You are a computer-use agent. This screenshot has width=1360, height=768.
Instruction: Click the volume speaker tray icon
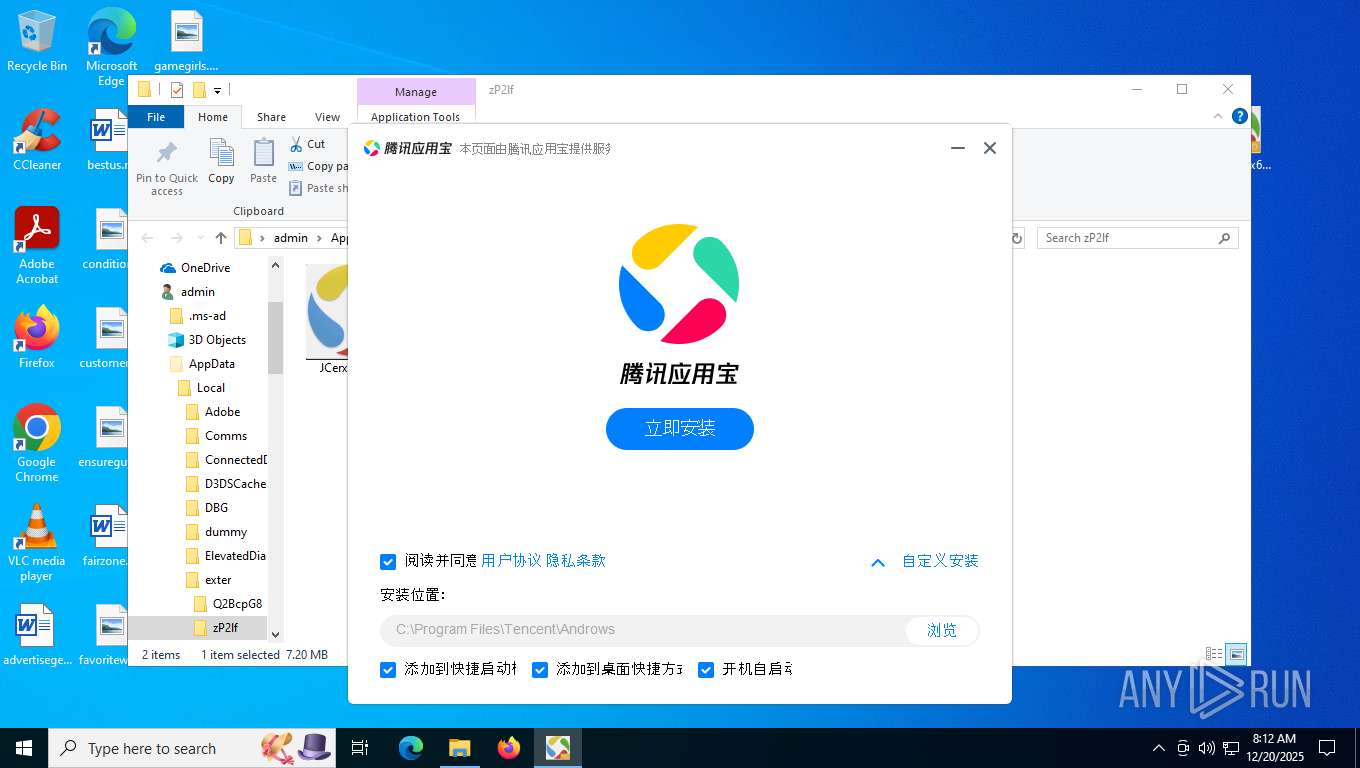(x=1206, y=748)
